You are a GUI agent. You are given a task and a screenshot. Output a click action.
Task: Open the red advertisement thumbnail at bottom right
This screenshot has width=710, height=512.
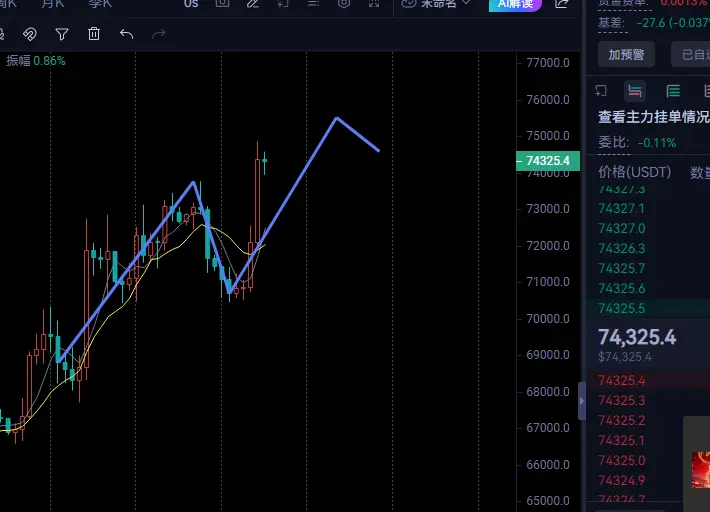(x=700, y=470)
